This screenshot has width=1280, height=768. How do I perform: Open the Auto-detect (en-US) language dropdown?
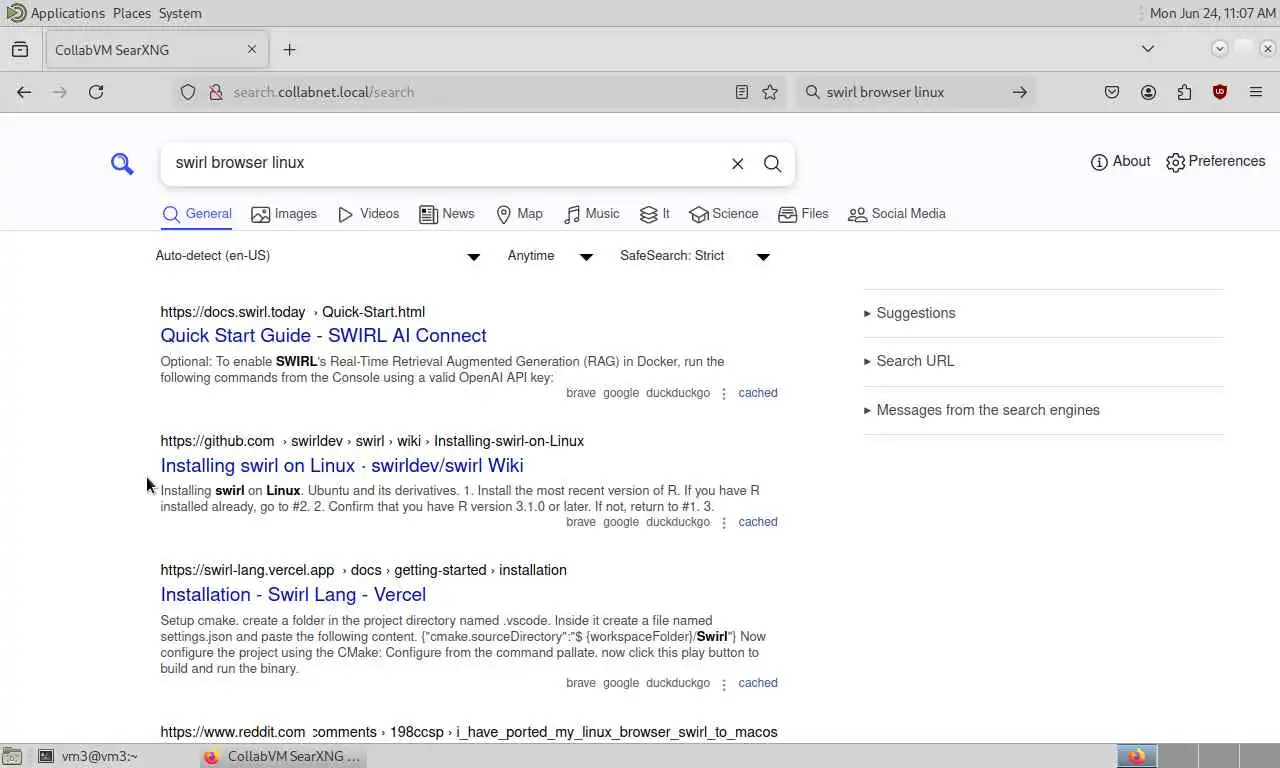point(318,256)
